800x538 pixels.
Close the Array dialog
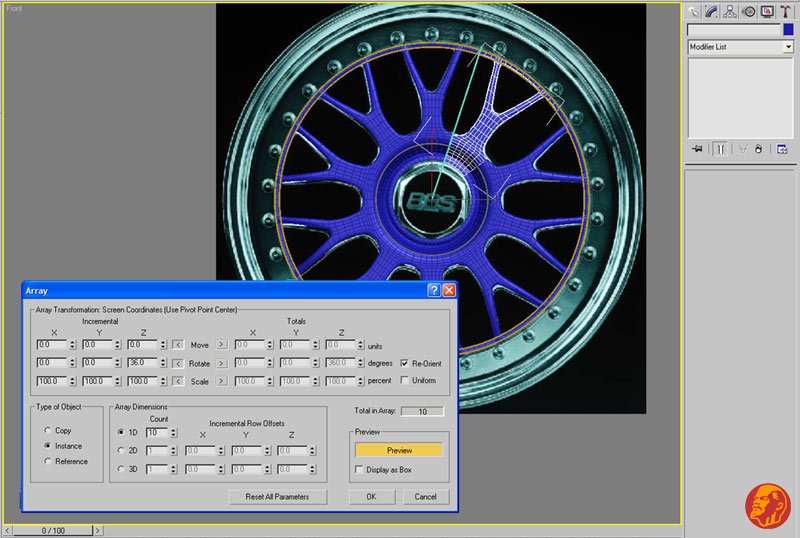449,290
